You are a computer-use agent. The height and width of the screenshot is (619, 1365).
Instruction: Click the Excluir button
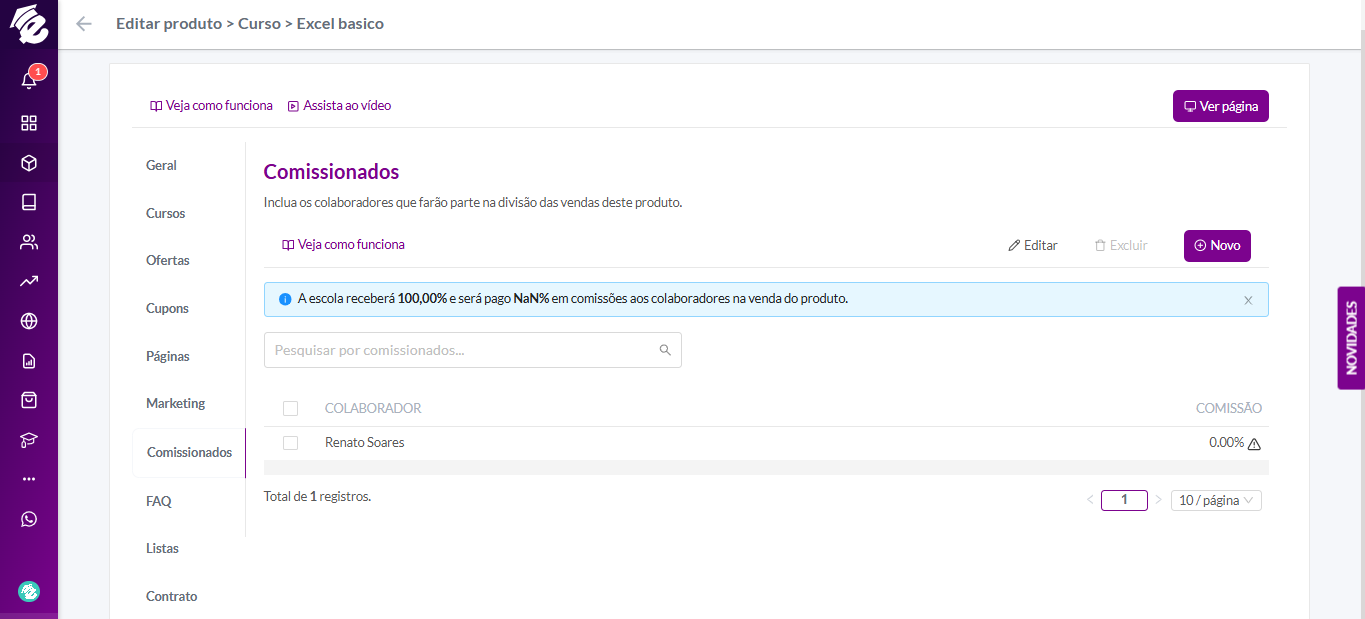pyautogui.click(x=1121, y=245)
